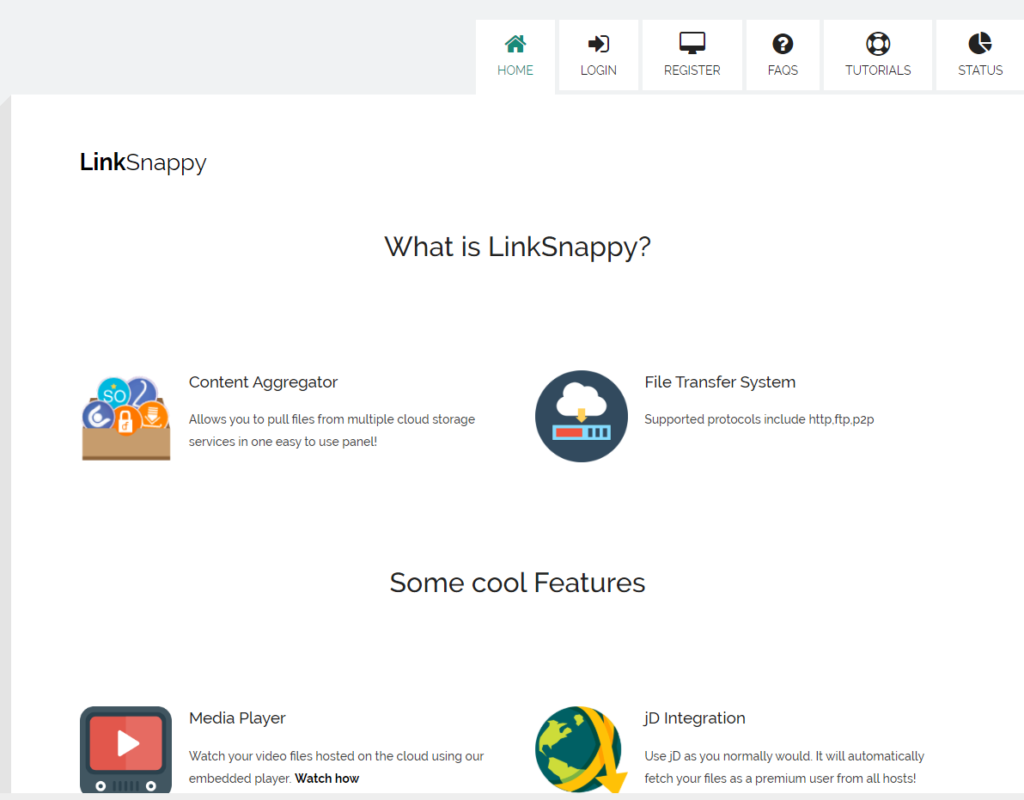The image size is (1024, 800).
Task: Click the lifebuoy Tutorials icon
Action: (x=878, y=44)
